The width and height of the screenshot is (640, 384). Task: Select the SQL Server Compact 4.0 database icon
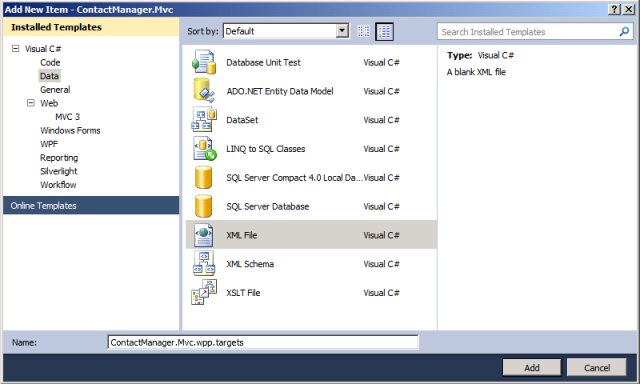pyautogui.click(x=203, y=178)
